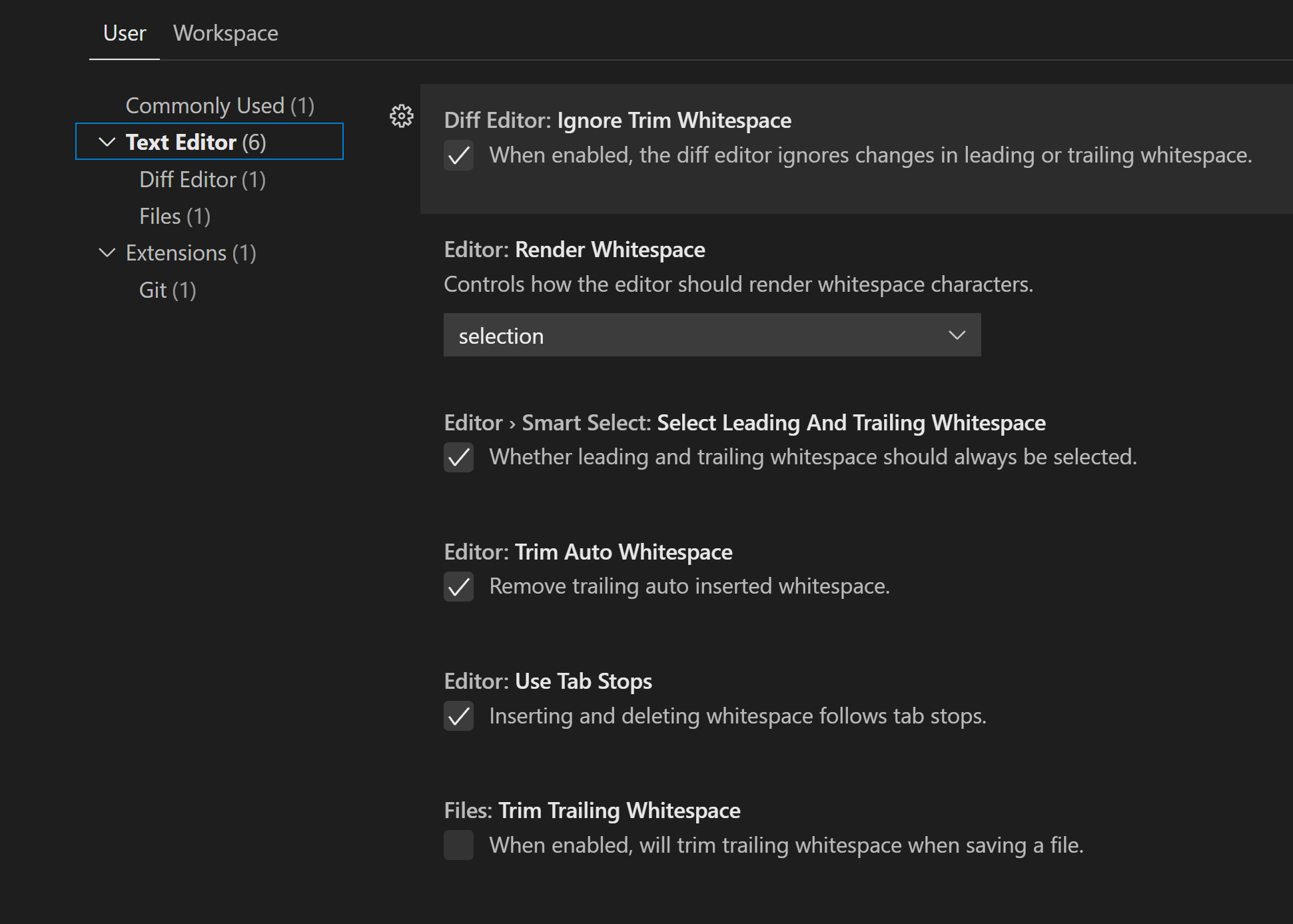Disable Trim Auto Whitespace

tap(459, 587)
